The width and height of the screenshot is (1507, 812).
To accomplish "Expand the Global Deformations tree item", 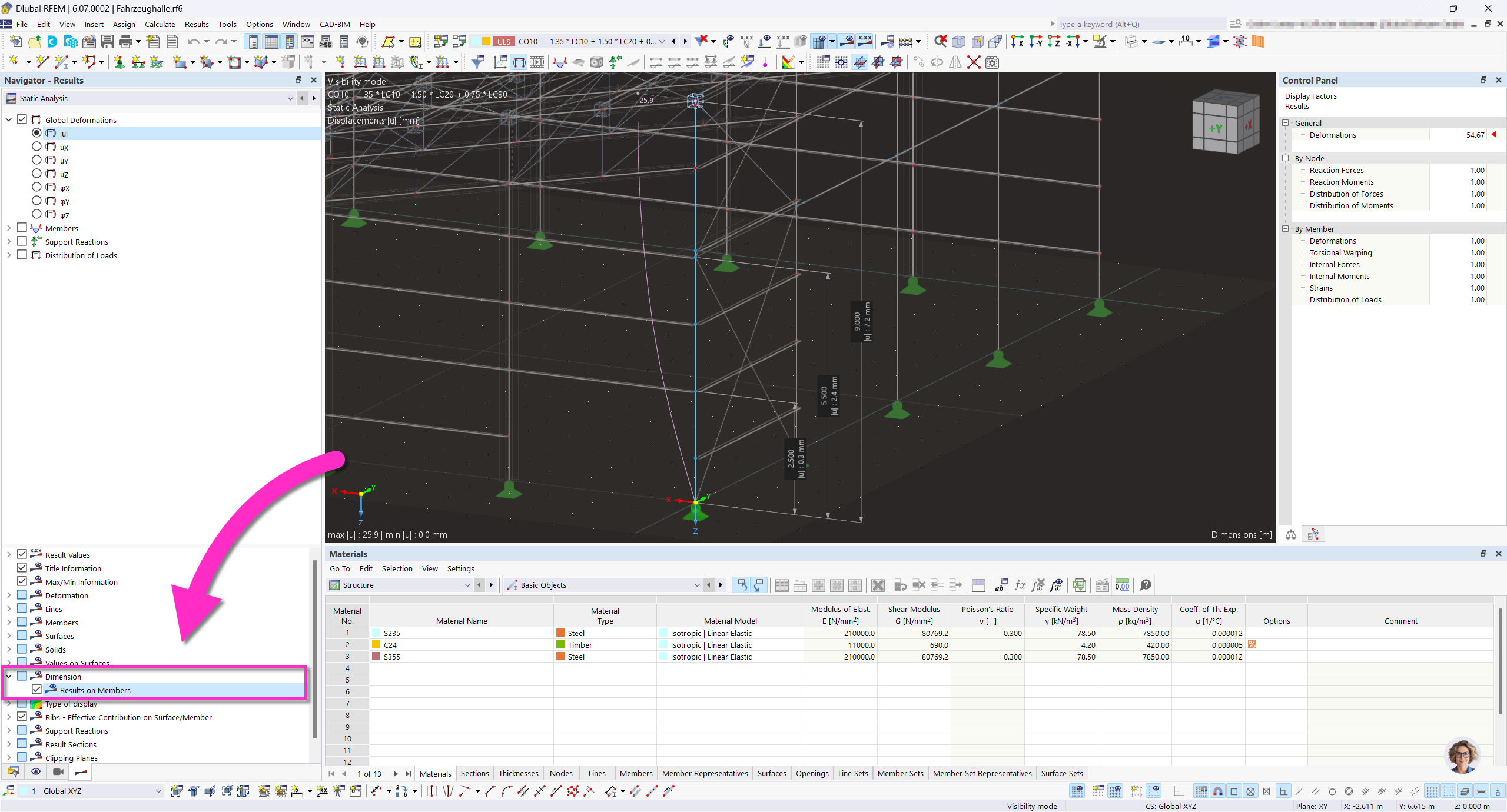I will (x=8, y=119).
